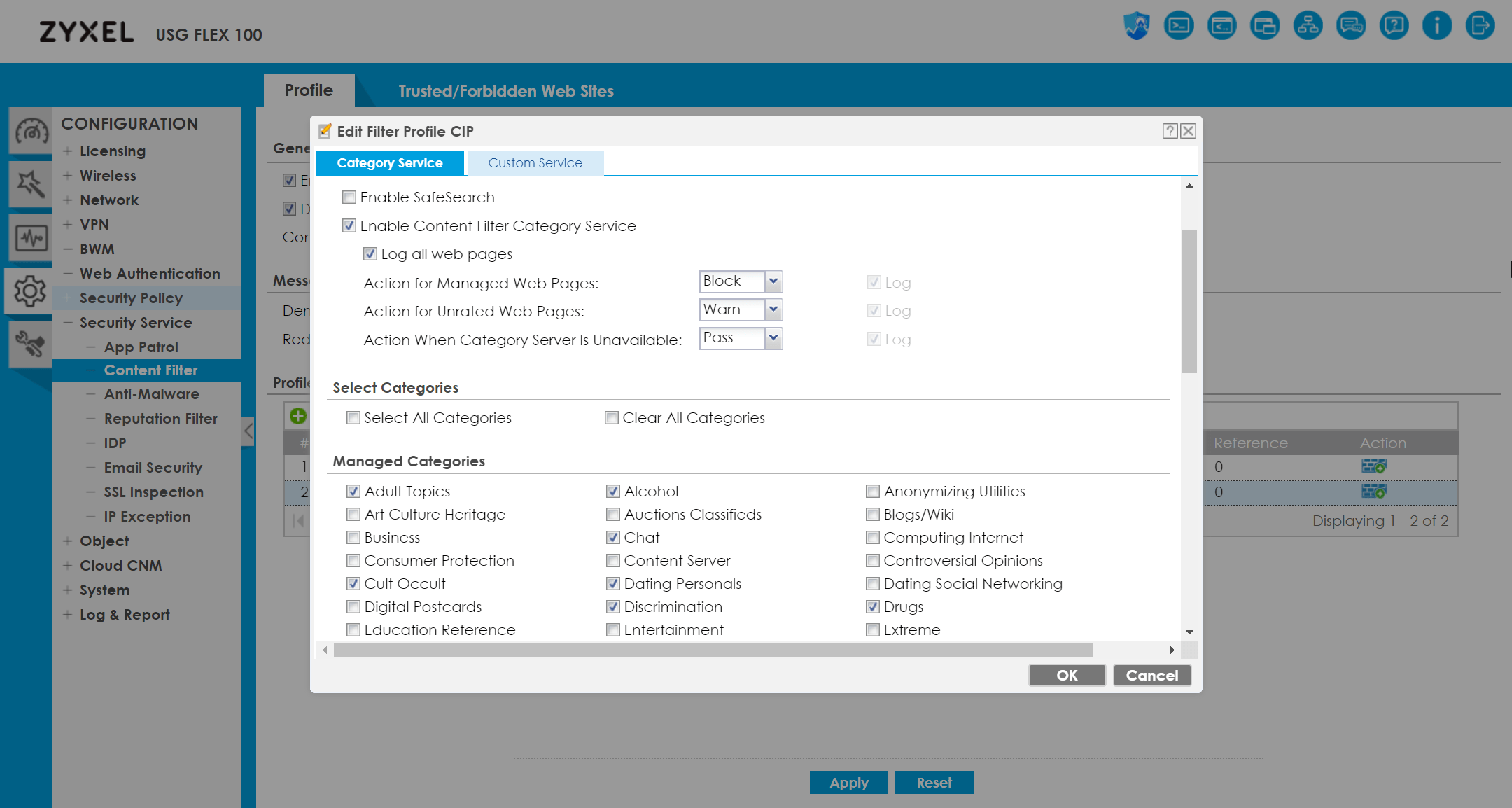Screen dimensions: 1512x808
Task: Open the Forum chat bubbles icon
Action: [1351, 26]
